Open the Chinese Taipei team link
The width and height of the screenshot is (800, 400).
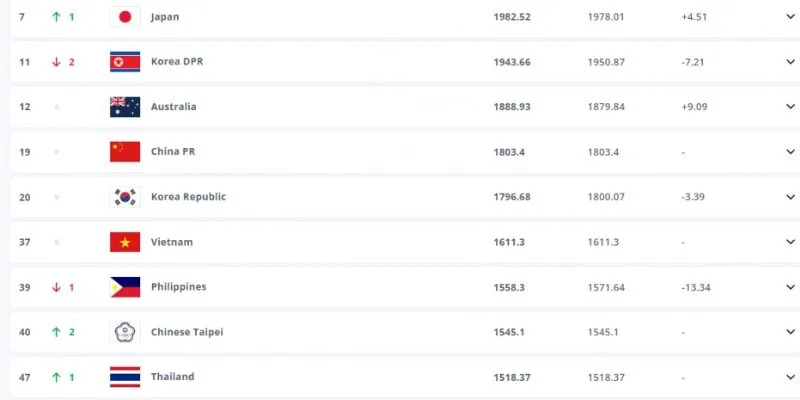tap(186, 332)
